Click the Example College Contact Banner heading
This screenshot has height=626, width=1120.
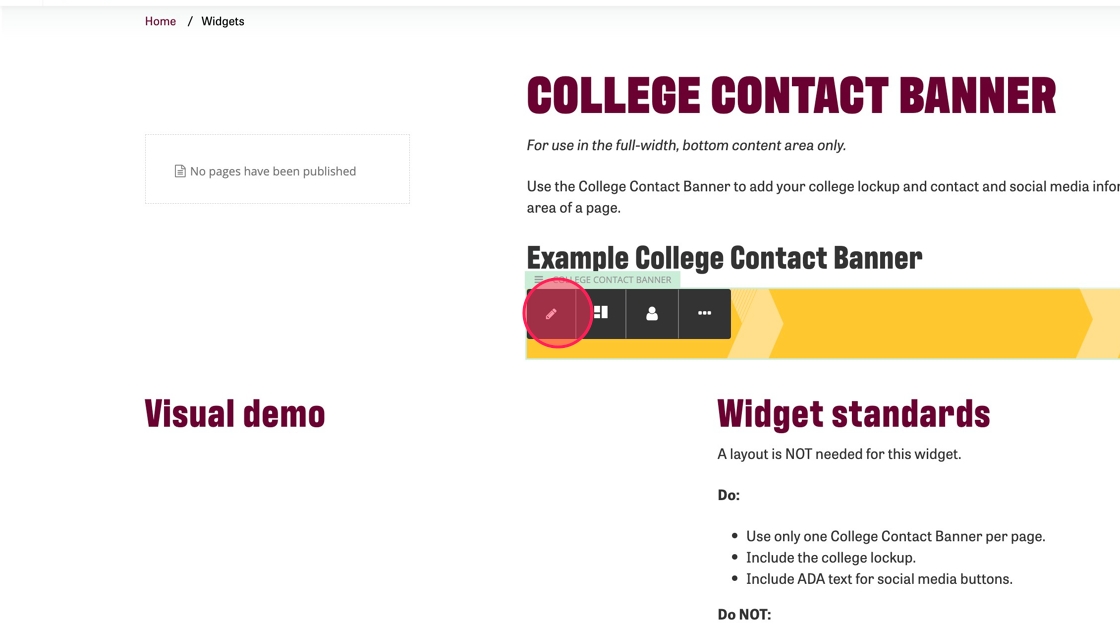(x=724, y=258)
